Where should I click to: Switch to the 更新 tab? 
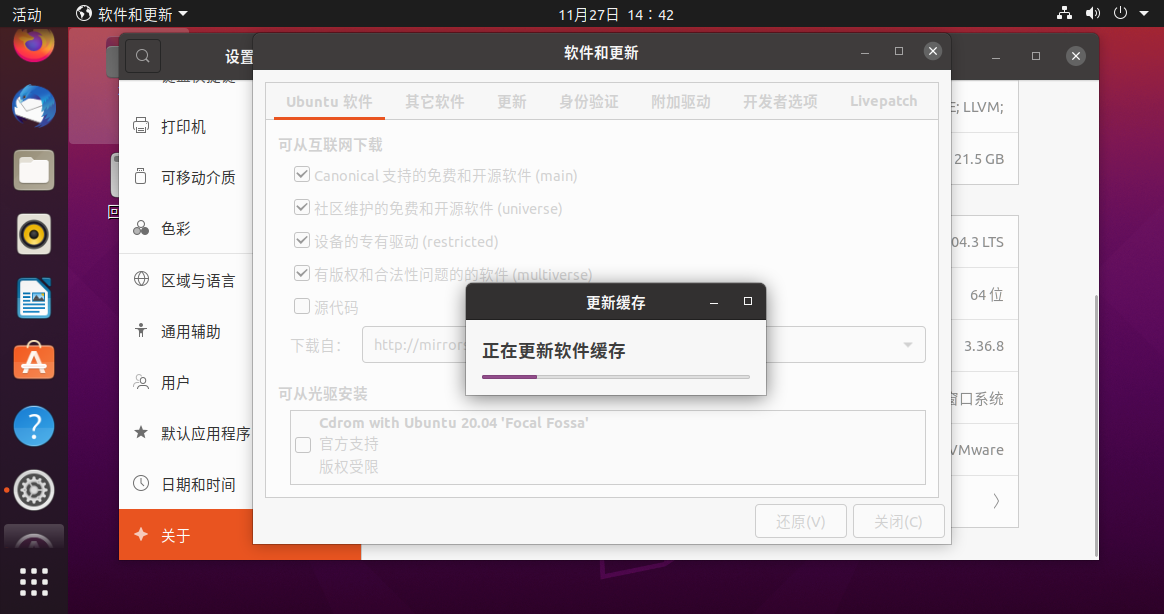point(512,102)
